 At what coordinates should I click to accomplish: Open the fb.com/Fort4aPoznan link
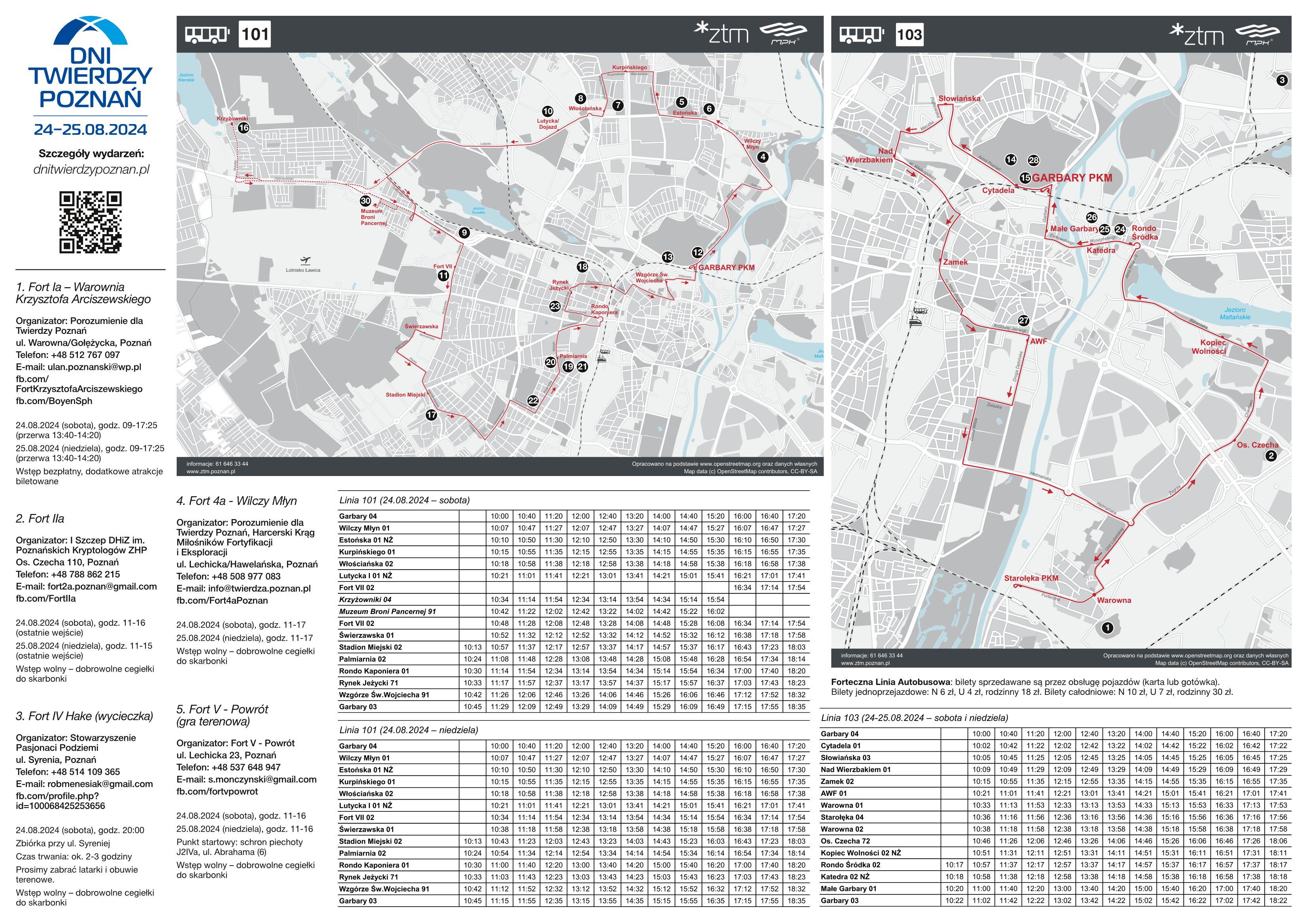(x=222, y=600)
